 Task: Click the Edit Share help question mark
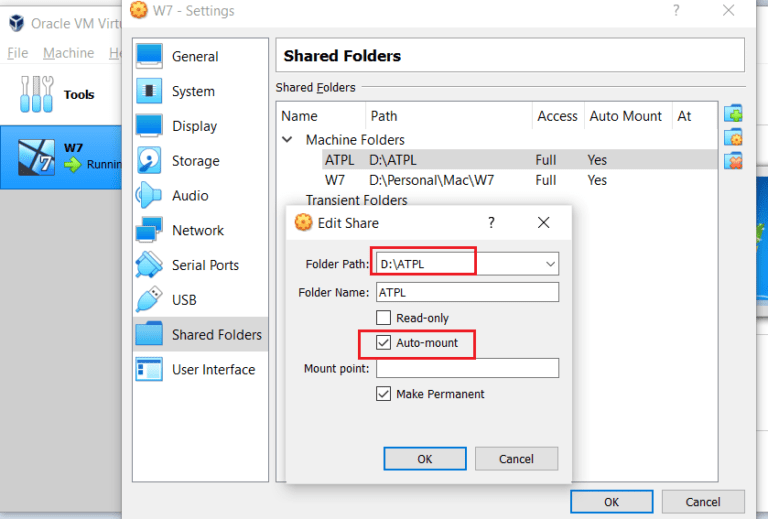[491, 223]
